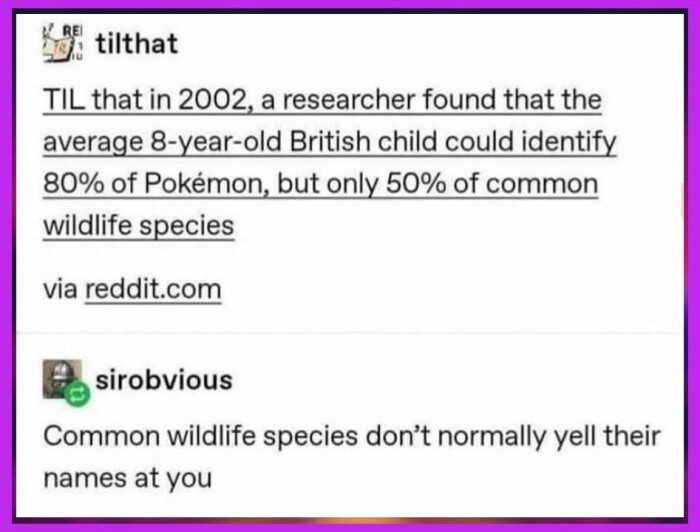Visit the tilthat username link
The width and height of the screenshot is (700, 532).
pyautogui.click(x=137, y=44)
